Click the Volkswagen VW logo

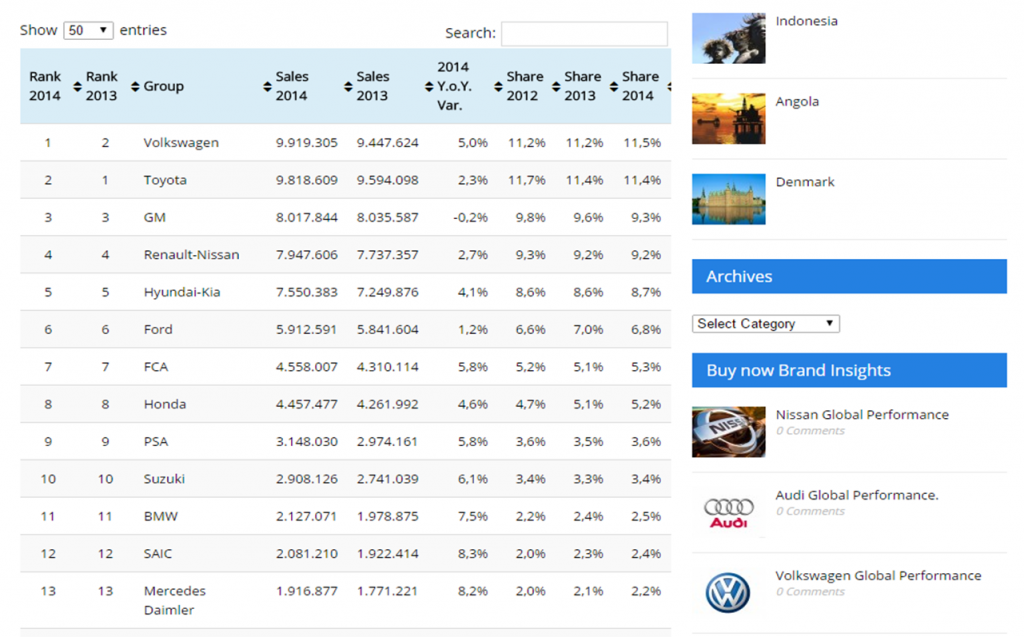[x=728, y=593]
